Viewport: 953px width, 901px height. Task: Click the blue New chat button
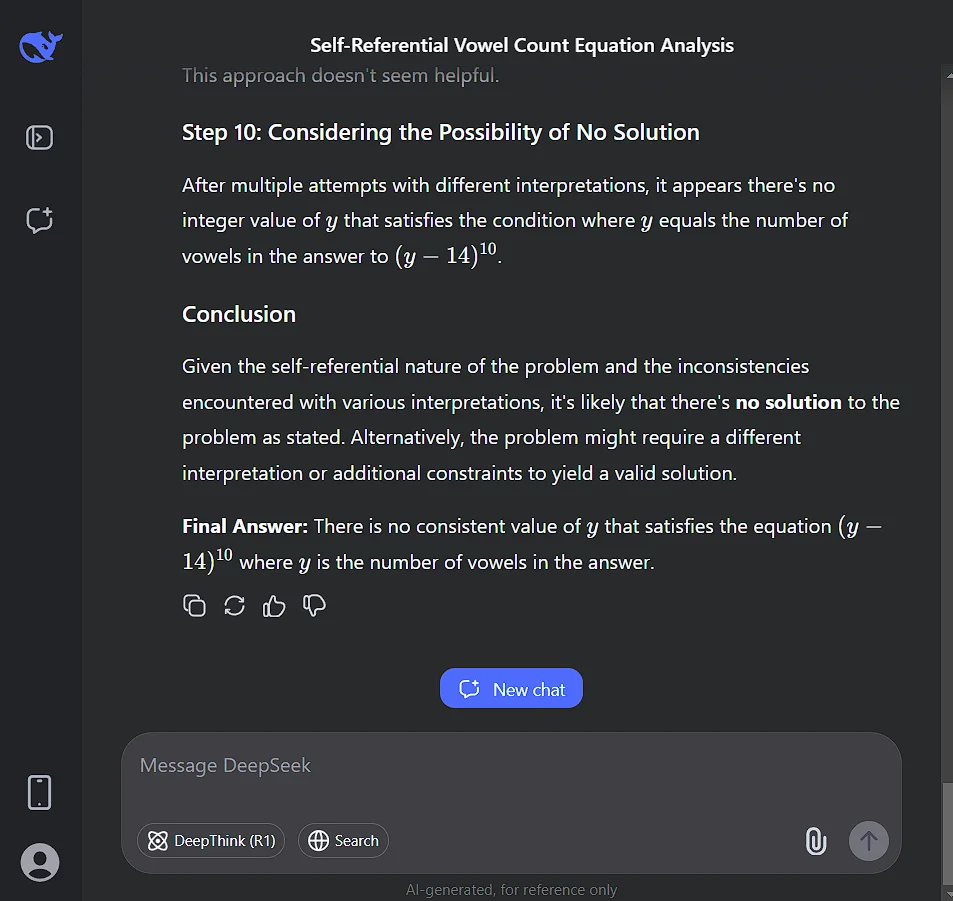click(x=511, y=689)
